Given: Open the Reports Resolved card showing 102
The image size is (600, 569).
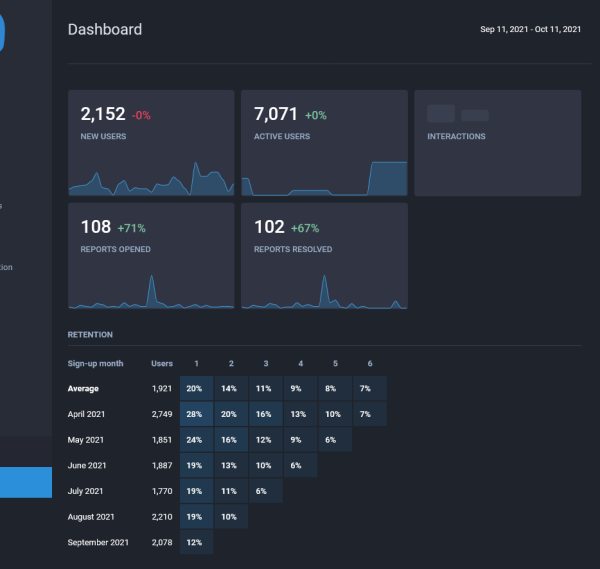Looking at the screenshot, I should tap(324, 256).
